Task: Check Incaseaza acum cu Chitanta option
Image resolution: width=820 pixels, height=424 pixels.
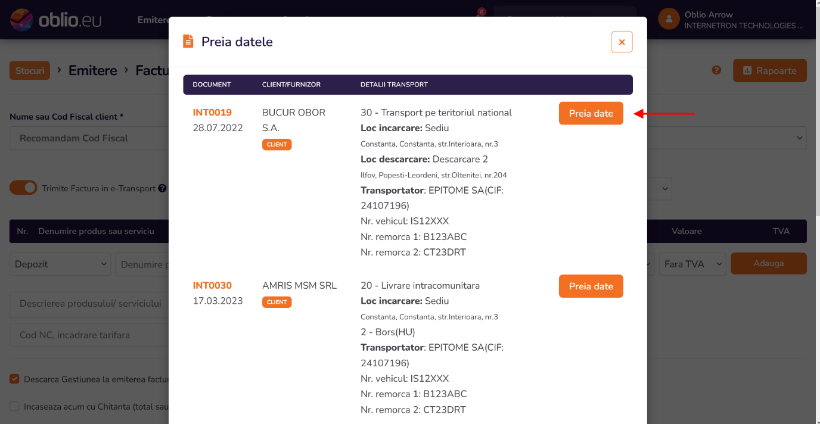Action: tap(14, 406)
